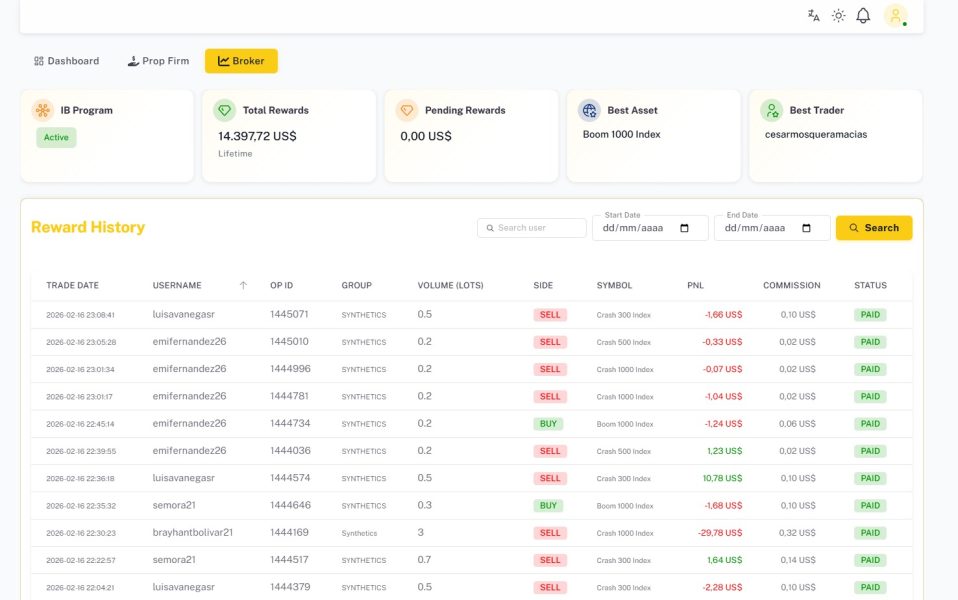Open the user profile avatar
The image size is (958, 600).
(x=896, y=16)
